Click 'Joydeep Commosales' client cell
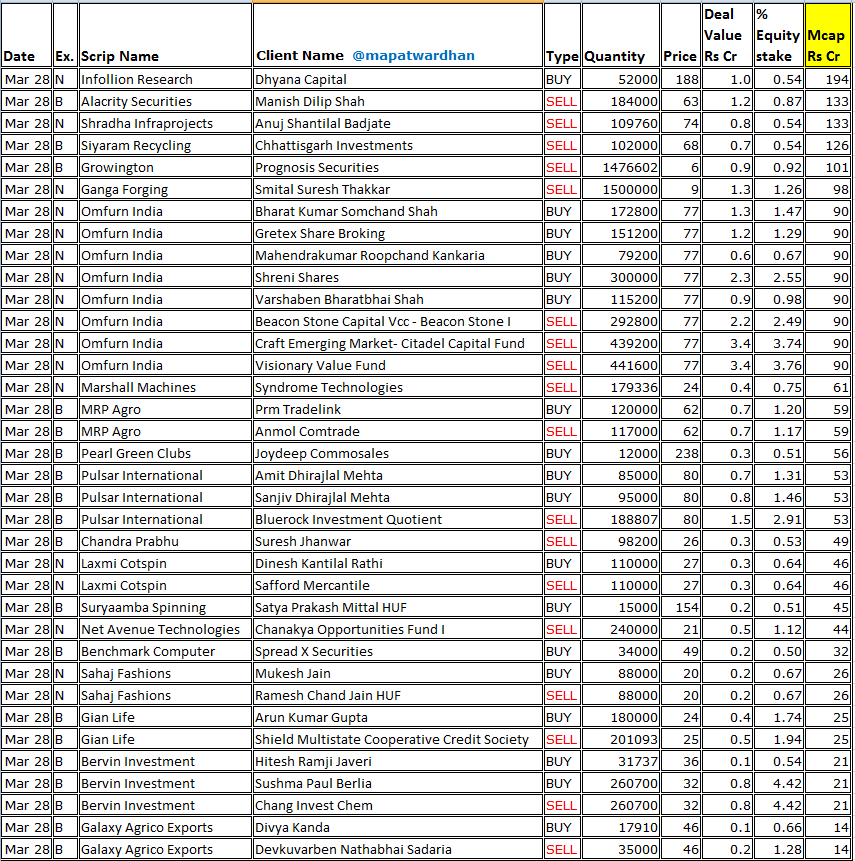Image resolution: width=855 pixels, height=861 pixels. [398, 453]
